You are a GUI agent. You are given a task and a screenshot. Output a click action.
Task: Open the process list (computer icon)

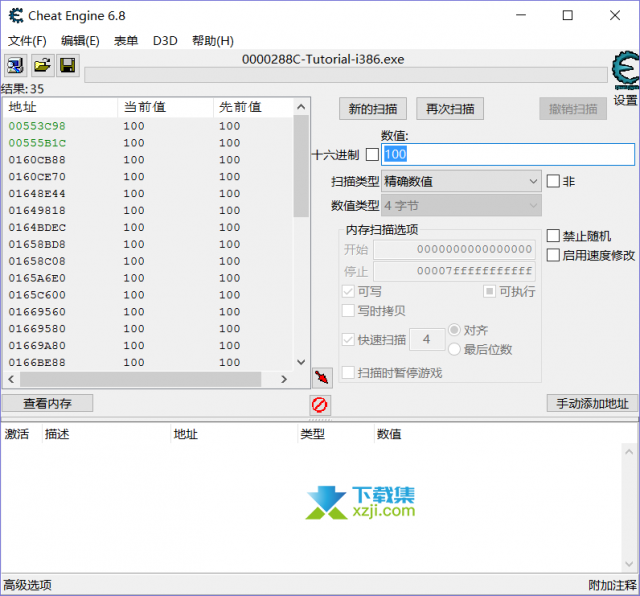16,65
